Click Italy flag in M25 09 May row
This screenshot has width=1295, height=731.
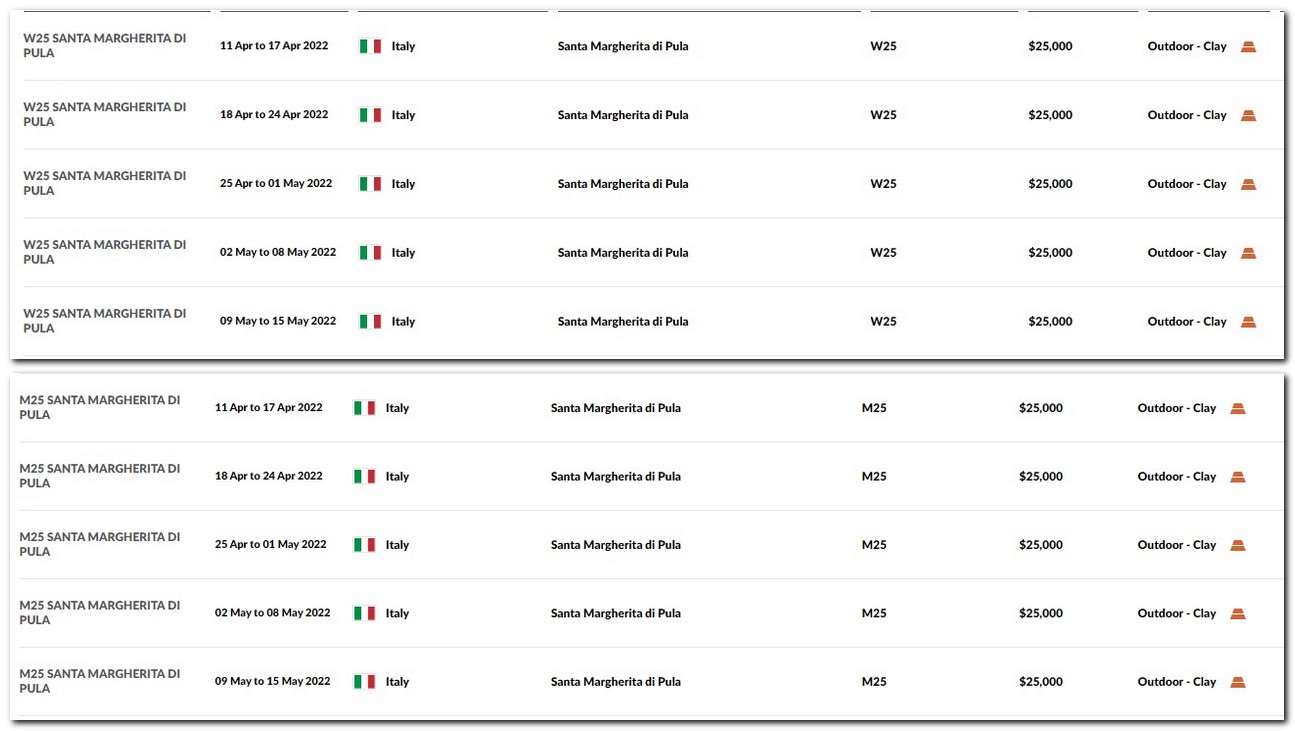(364, 682)
